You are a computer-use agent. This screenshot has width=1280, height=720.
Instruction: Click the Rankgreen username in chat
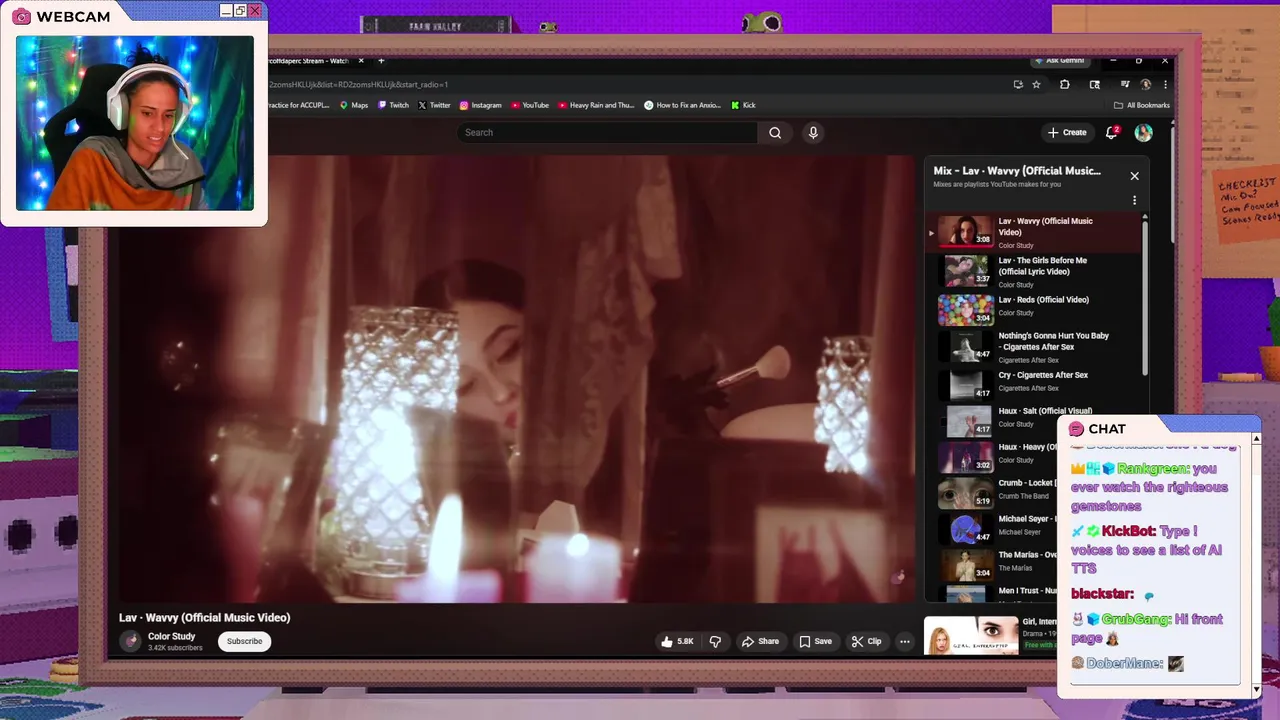tap(1153, 468)
